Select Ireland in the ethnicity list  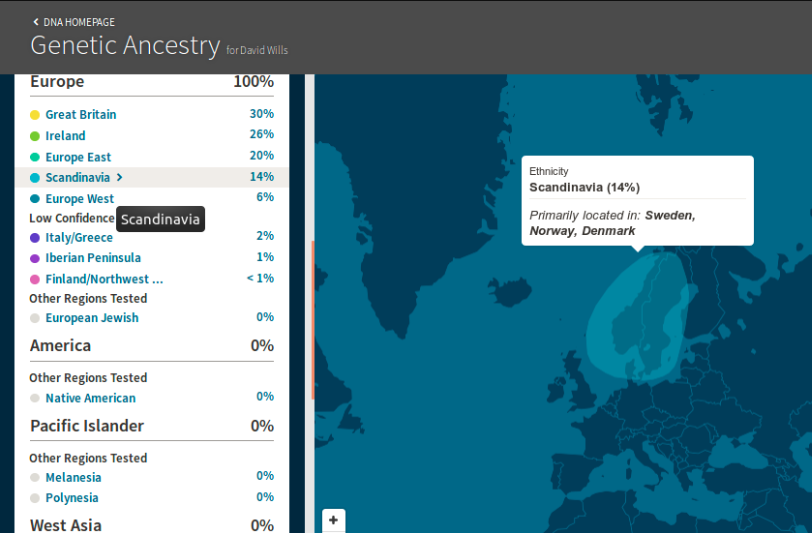click(66, 136)
